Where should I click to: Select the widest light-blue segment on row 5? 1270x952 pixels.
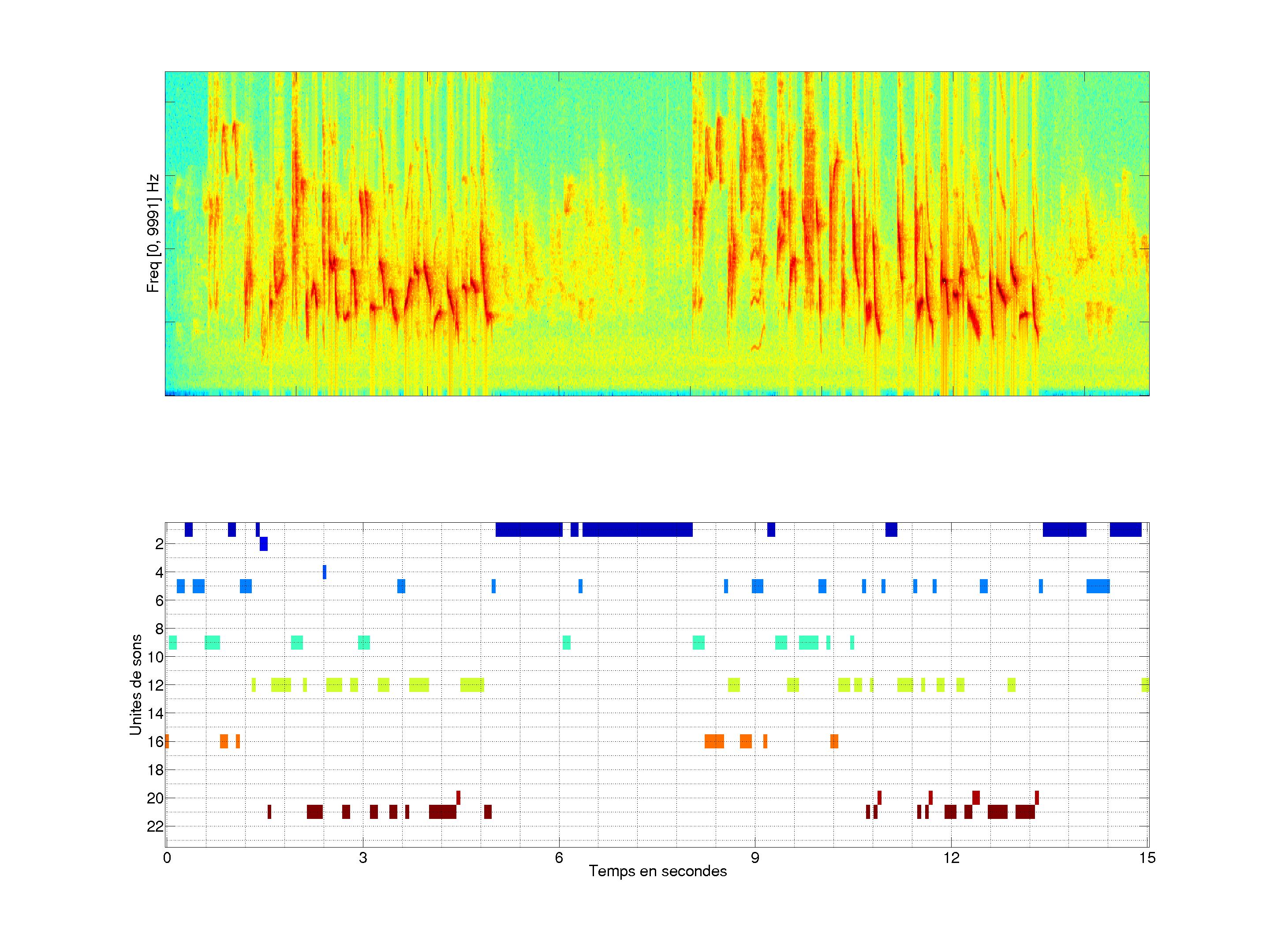[x=1098, y=586]
